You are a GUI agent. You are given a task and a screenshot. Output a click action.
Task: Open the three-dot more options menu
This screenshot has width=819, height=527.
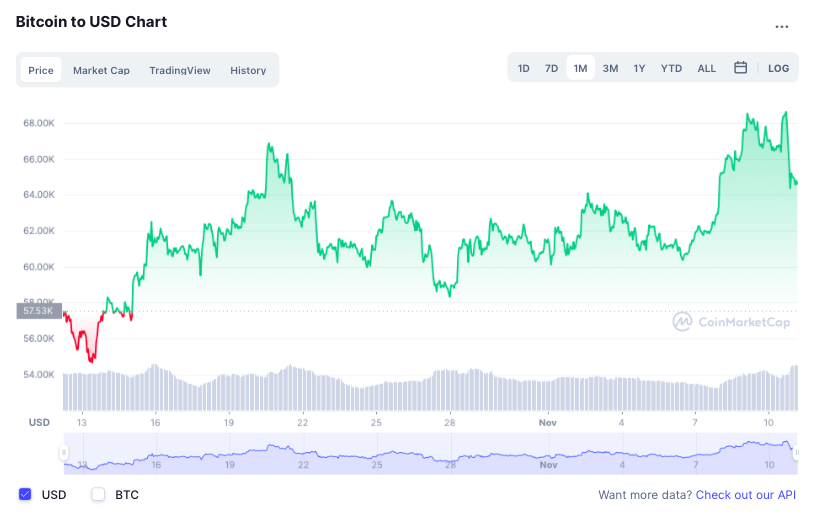pos(781,26)
